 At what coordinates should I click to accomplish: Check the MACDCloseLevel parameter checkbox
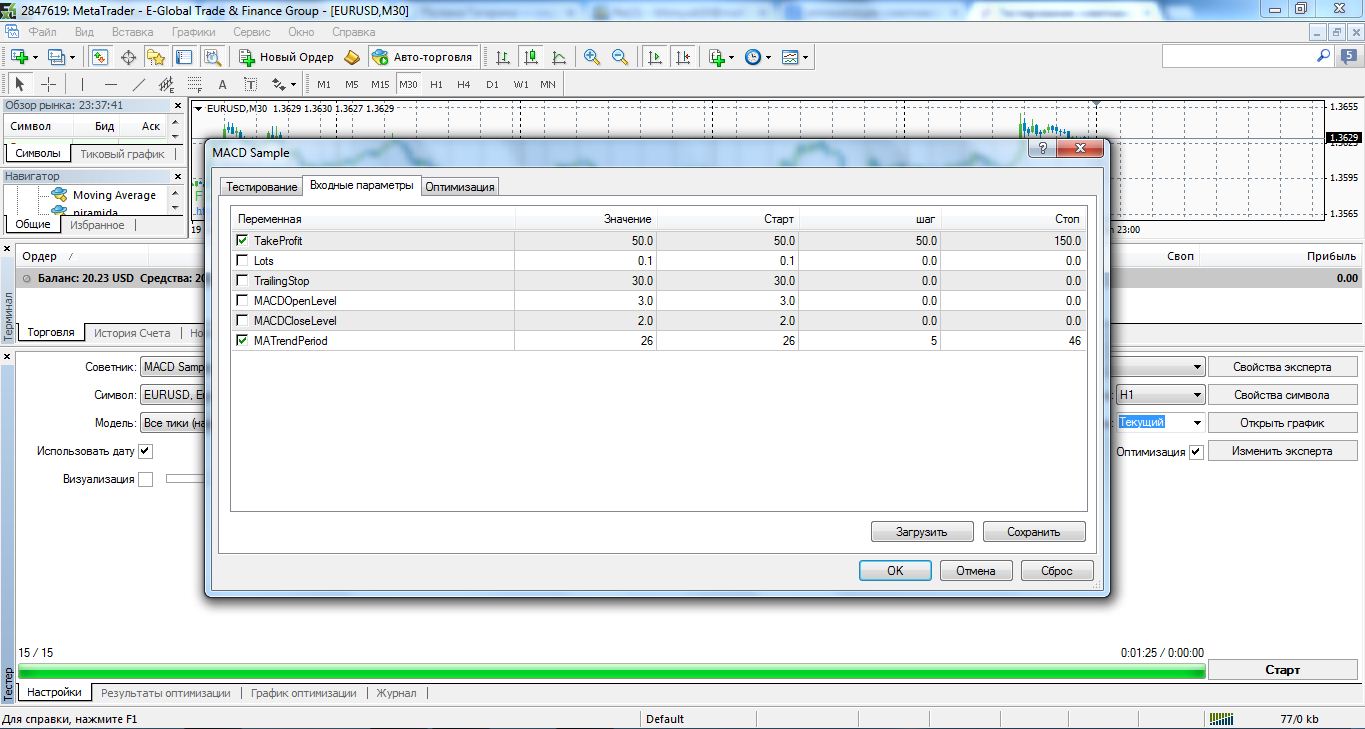point(241,320)
